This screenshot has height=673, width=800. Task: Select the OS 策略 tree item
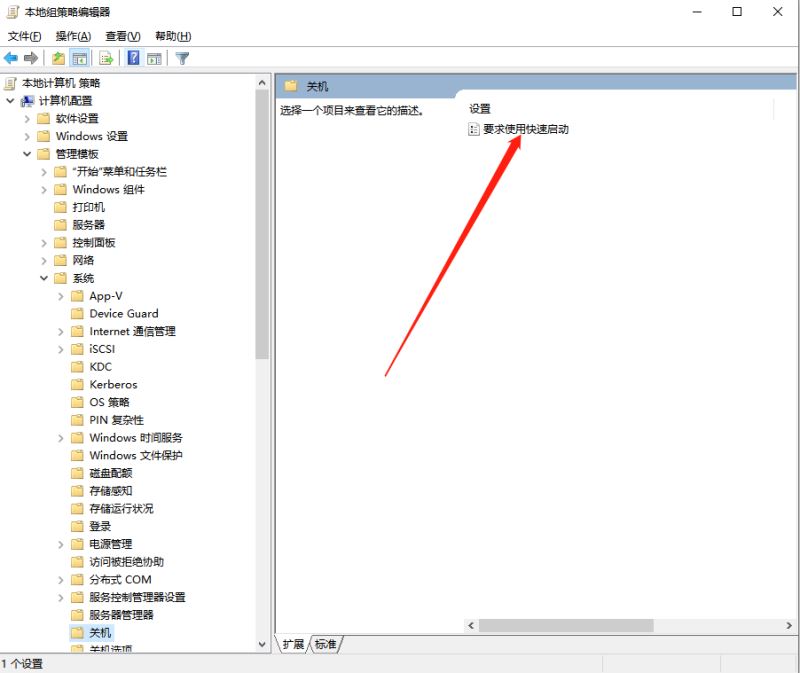(x=109, y=403)
